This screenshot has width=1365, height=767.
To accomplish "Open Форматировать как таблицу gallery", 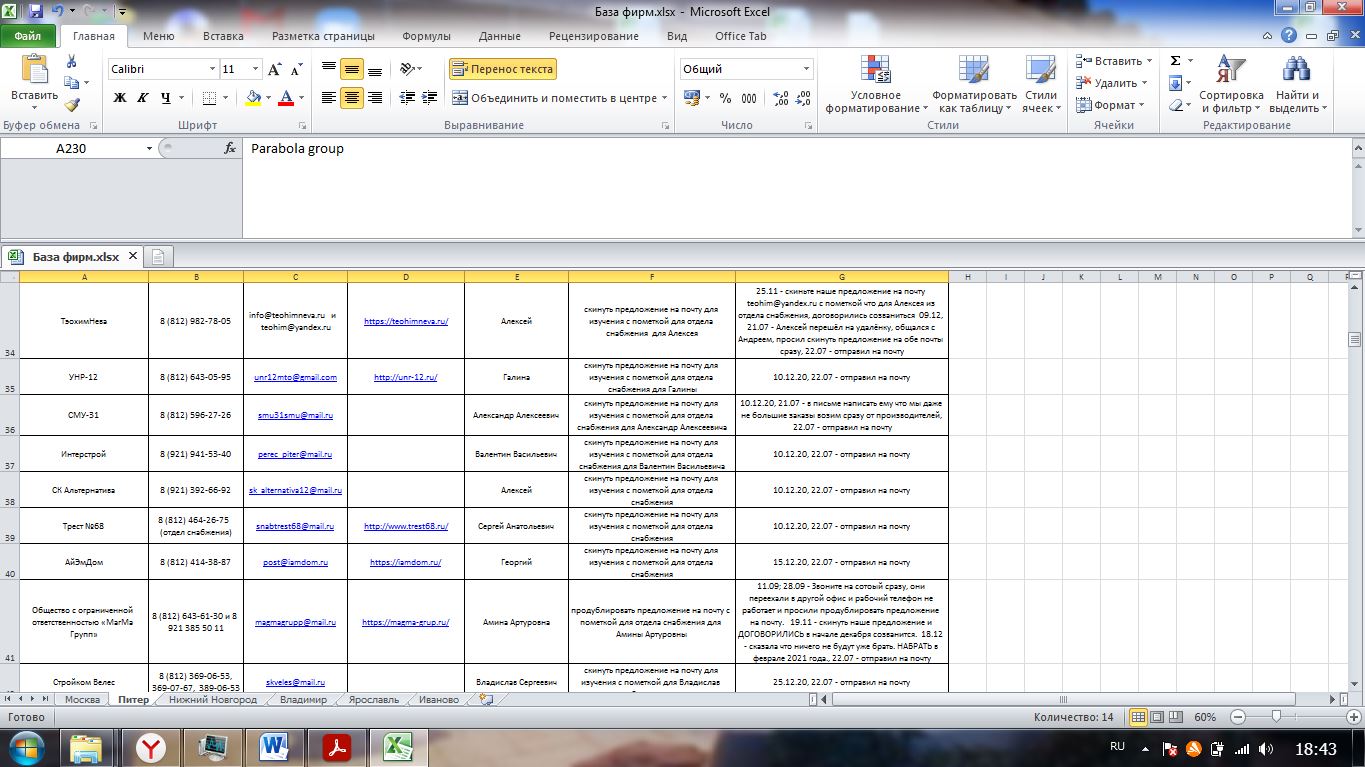I will point(974,84).
